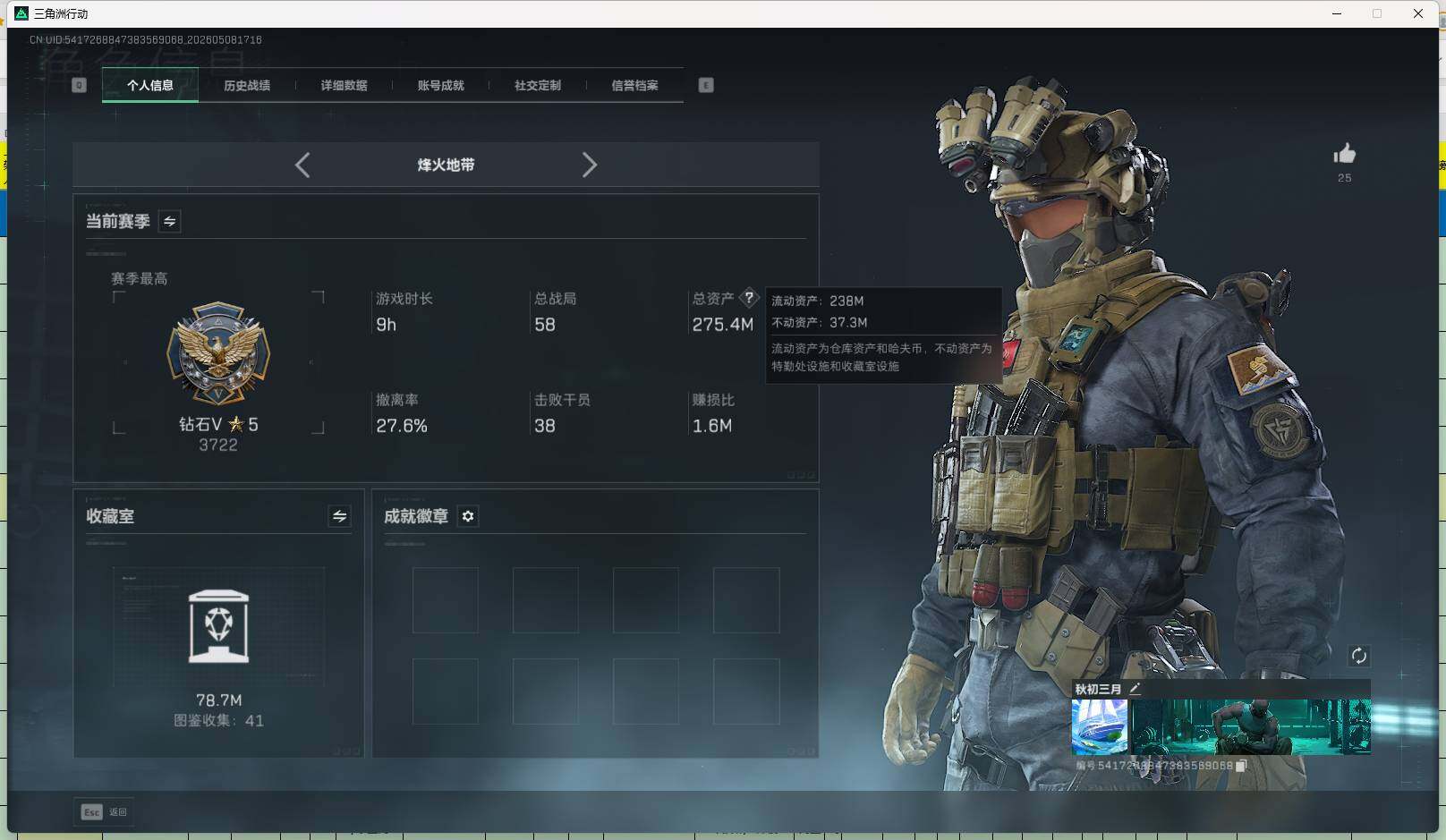
Task: Click the rotate character model icon
Action: click(x=1358, y=656)
